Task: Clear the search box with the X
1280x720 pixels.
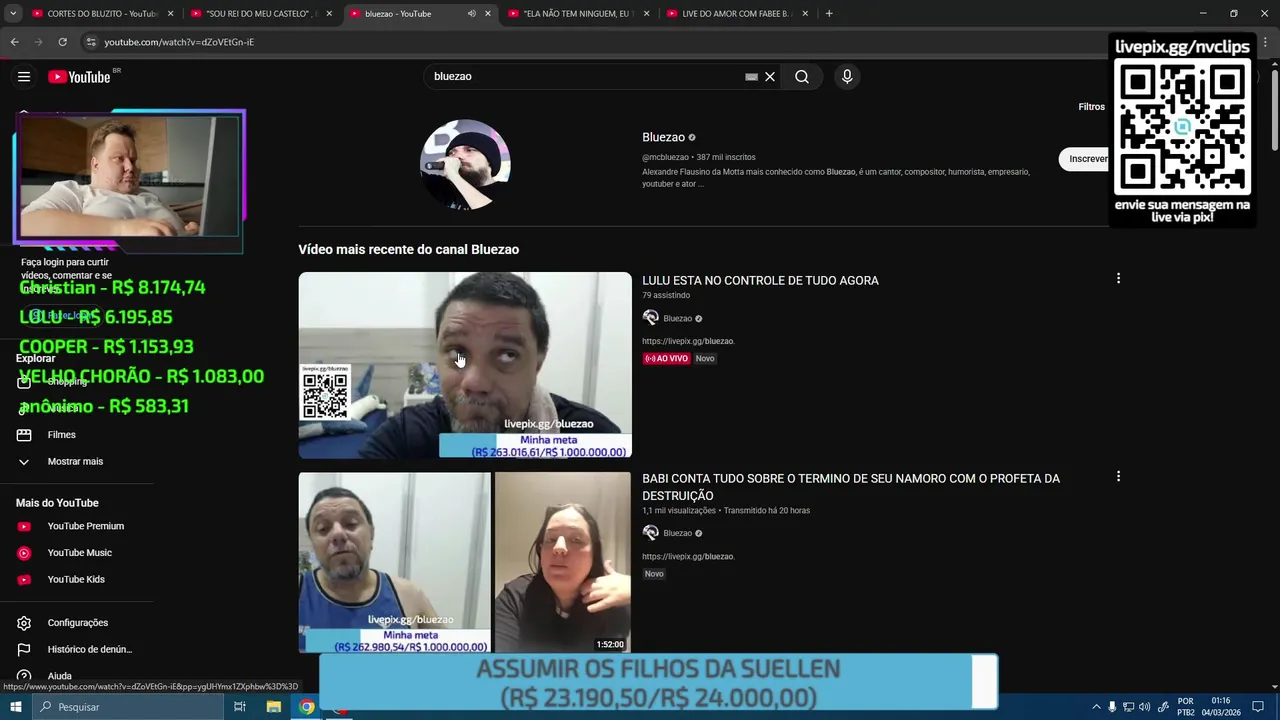Action: tap(770, 77)
